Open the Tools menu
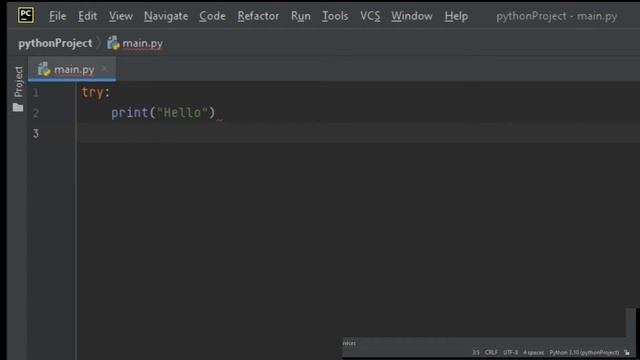 pyautogui.click(x=335, y=16)
